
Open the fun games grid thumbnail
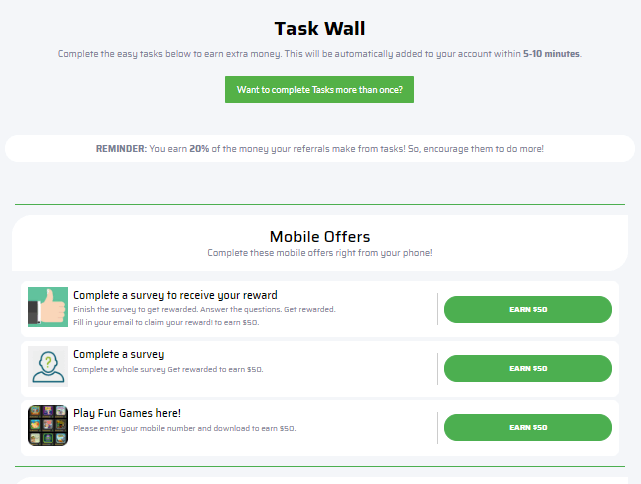(48, 425)
